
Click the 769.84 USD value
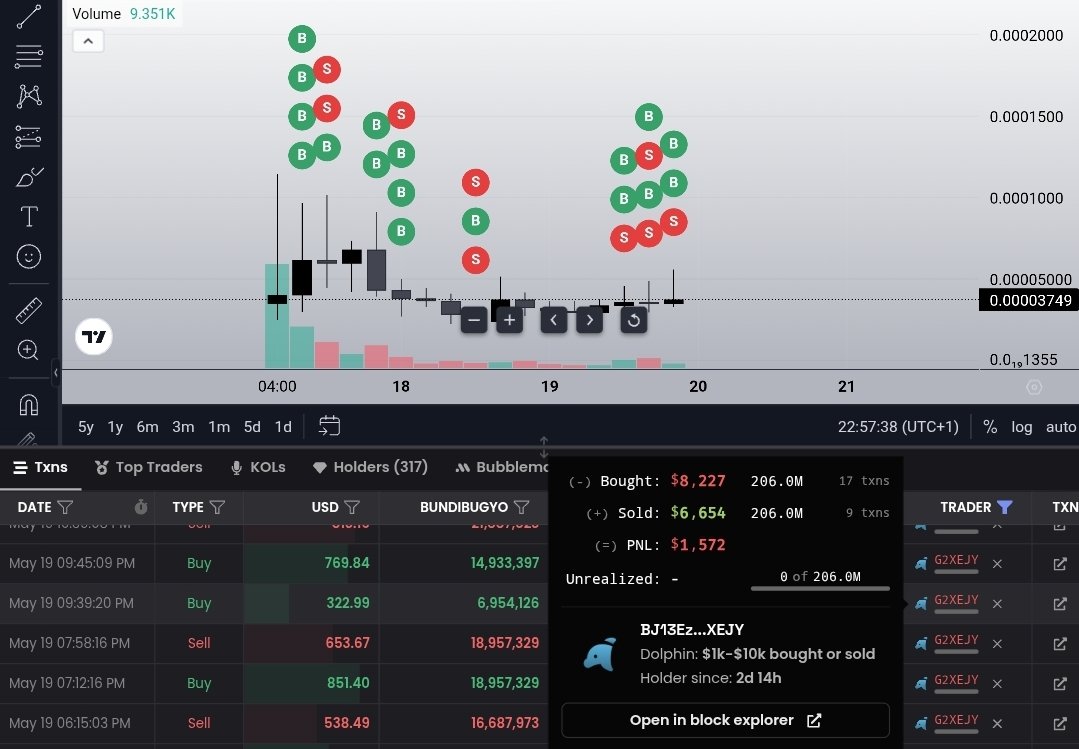[347, 563]
